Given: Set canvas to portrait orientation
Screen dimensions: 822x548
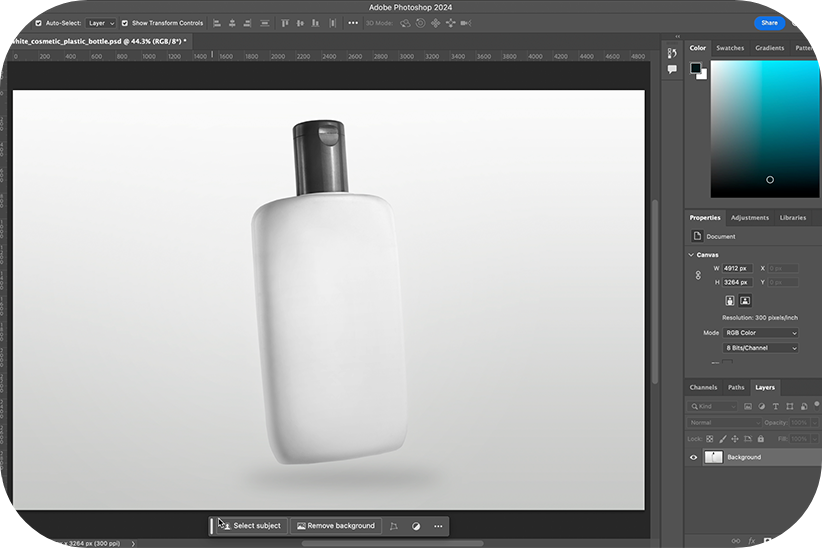Looking at the screenshot, I should [x=729, y=300].
